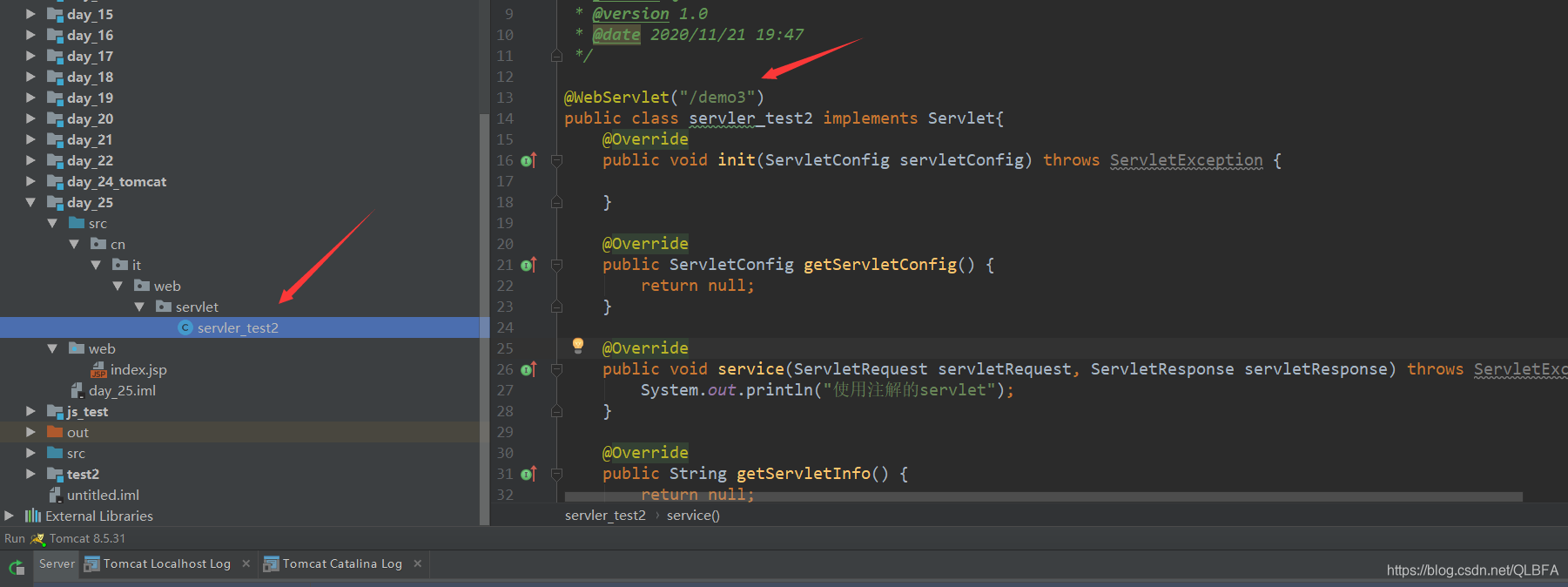Select the day_18 module folder icon
The image size is (1568, 587).
coord(55,77)
